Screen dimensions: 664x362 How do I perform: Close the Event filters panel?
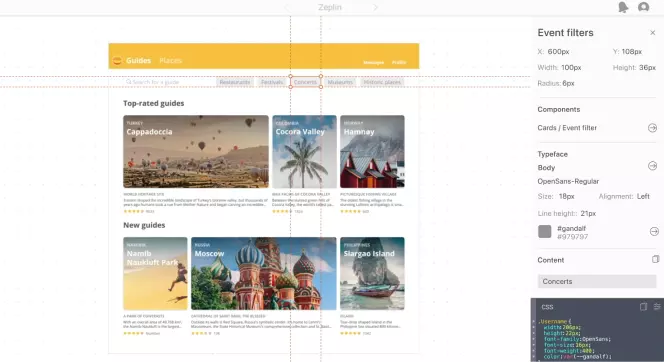coord(653,33)
